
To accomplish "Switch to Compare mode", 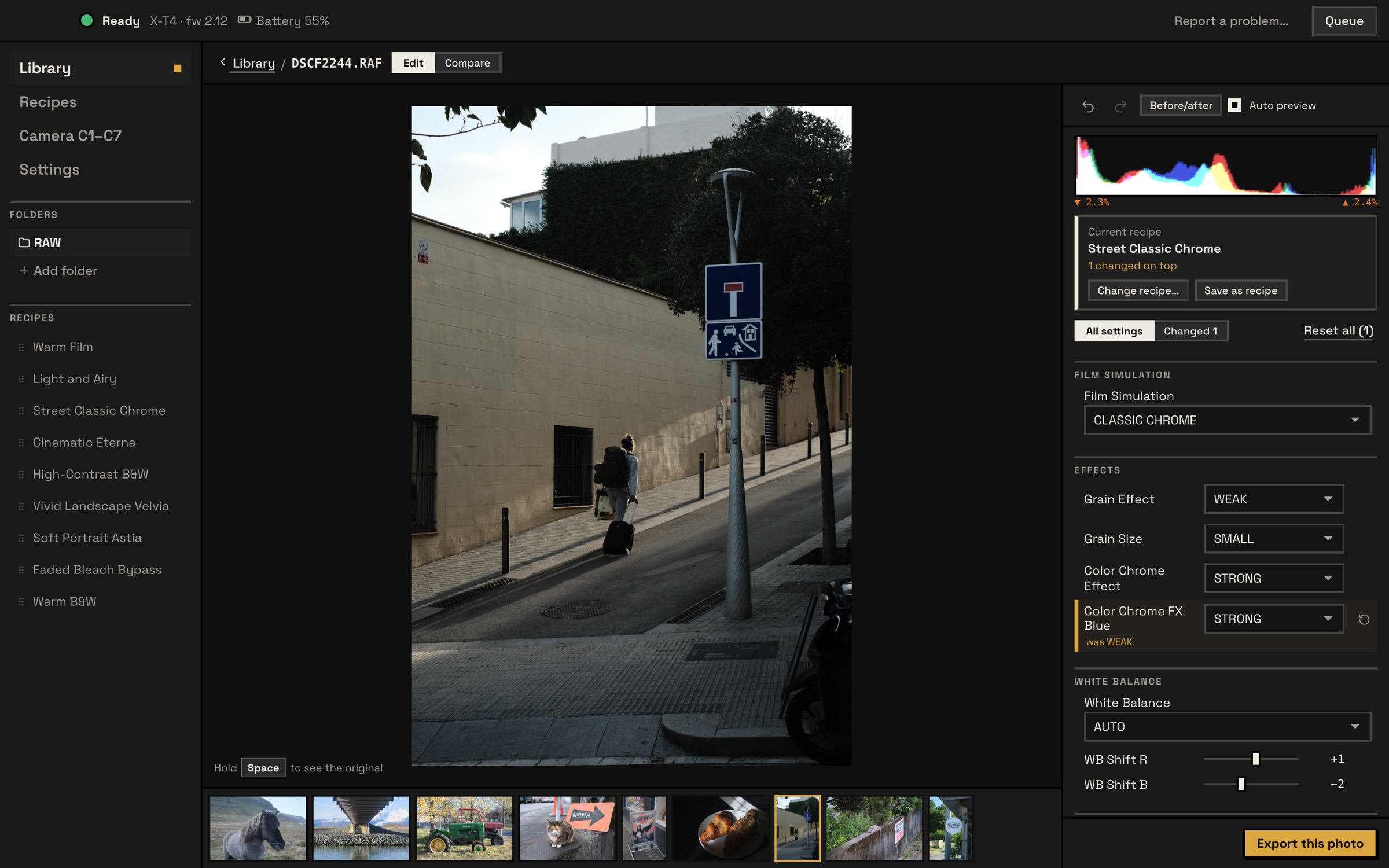I will pos(467,62).
